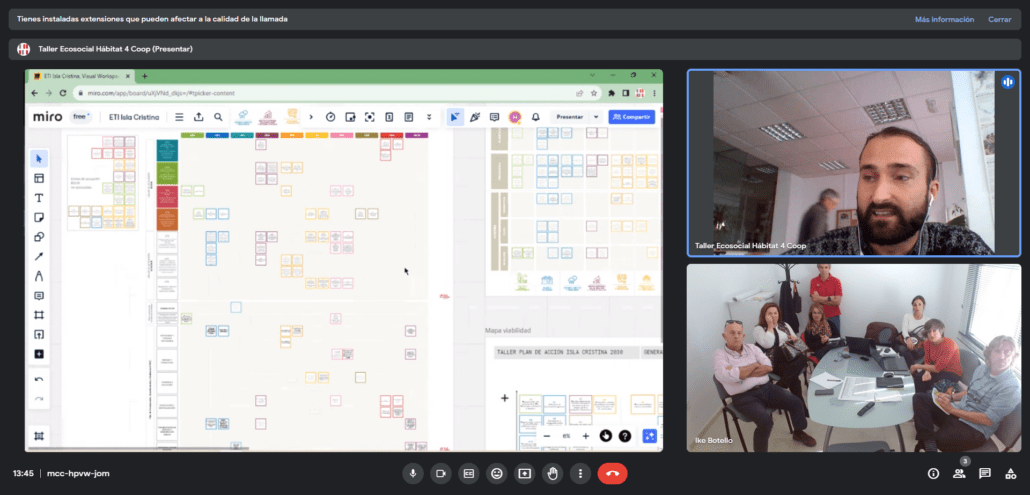Expand the dropdown next to Presentar

(x=597, y=117)
